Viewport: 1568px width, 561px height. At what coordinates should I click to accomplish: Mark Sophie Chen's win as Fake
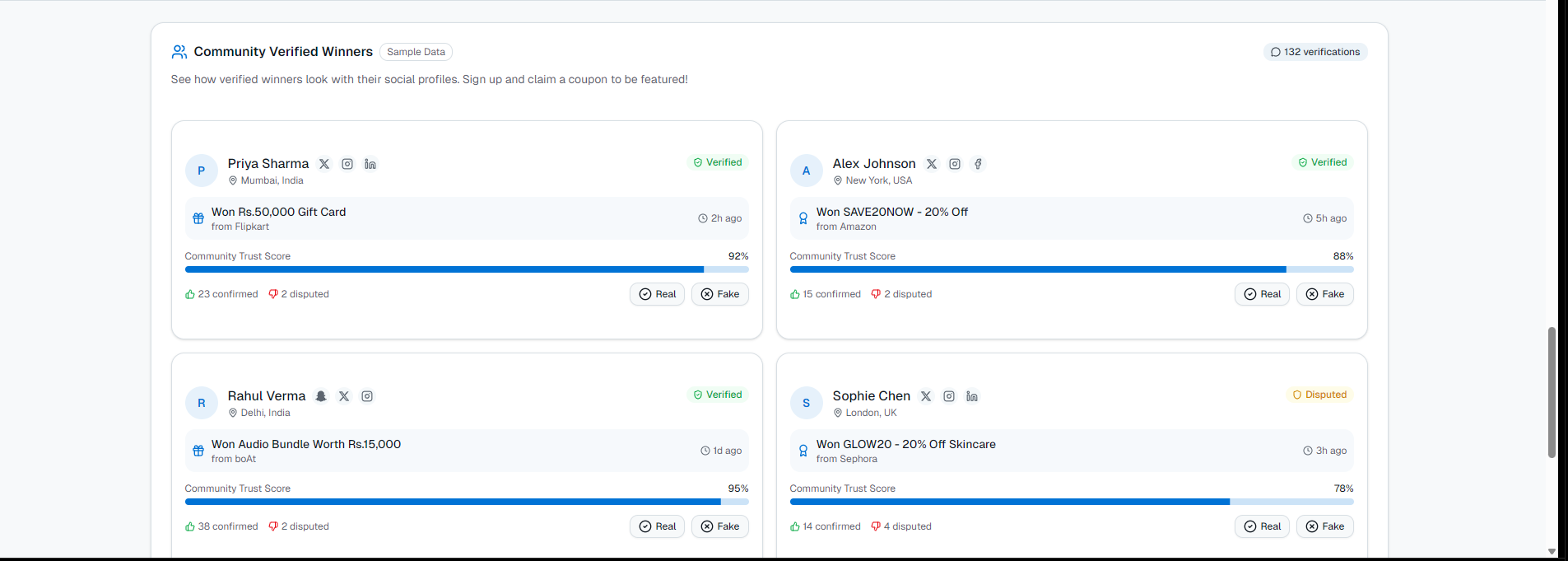click(1325, 526)
